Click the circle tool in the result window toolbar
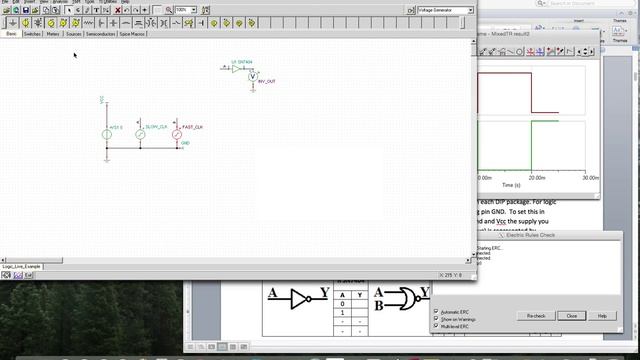 pyautogui.click(x=520, y=51)
